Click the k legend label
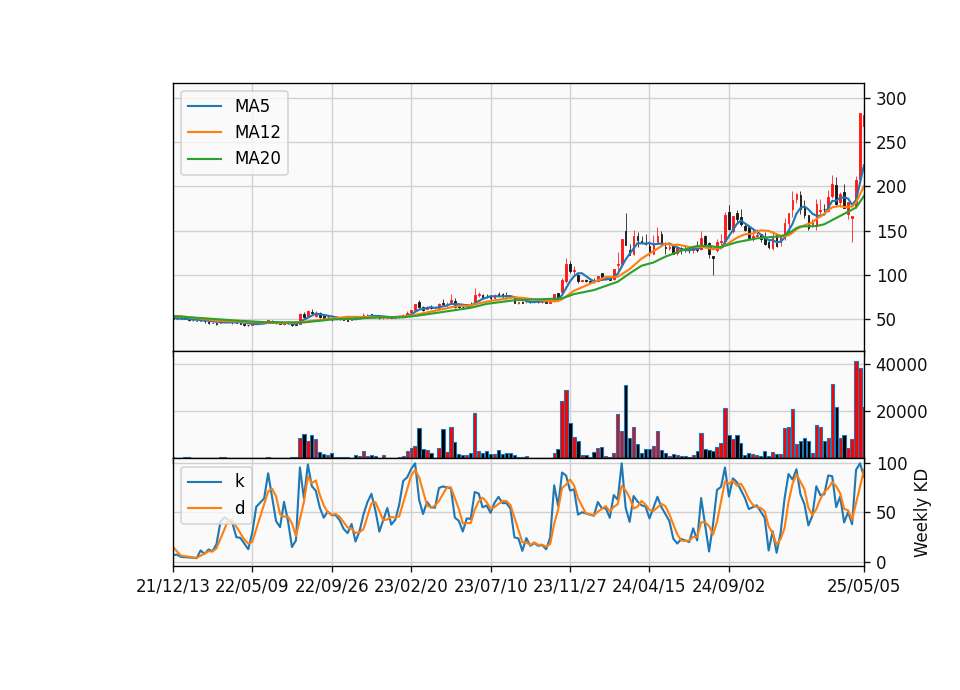 tap(239, 481)
